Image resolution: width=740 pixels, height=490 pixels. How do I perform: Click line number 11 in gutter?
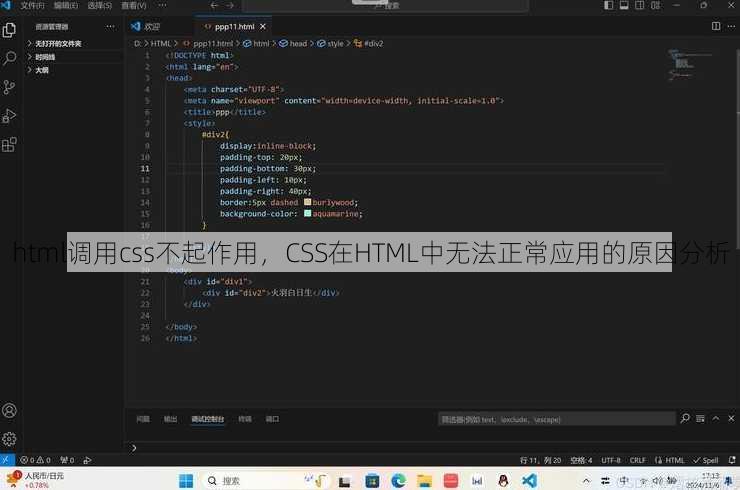145,169
